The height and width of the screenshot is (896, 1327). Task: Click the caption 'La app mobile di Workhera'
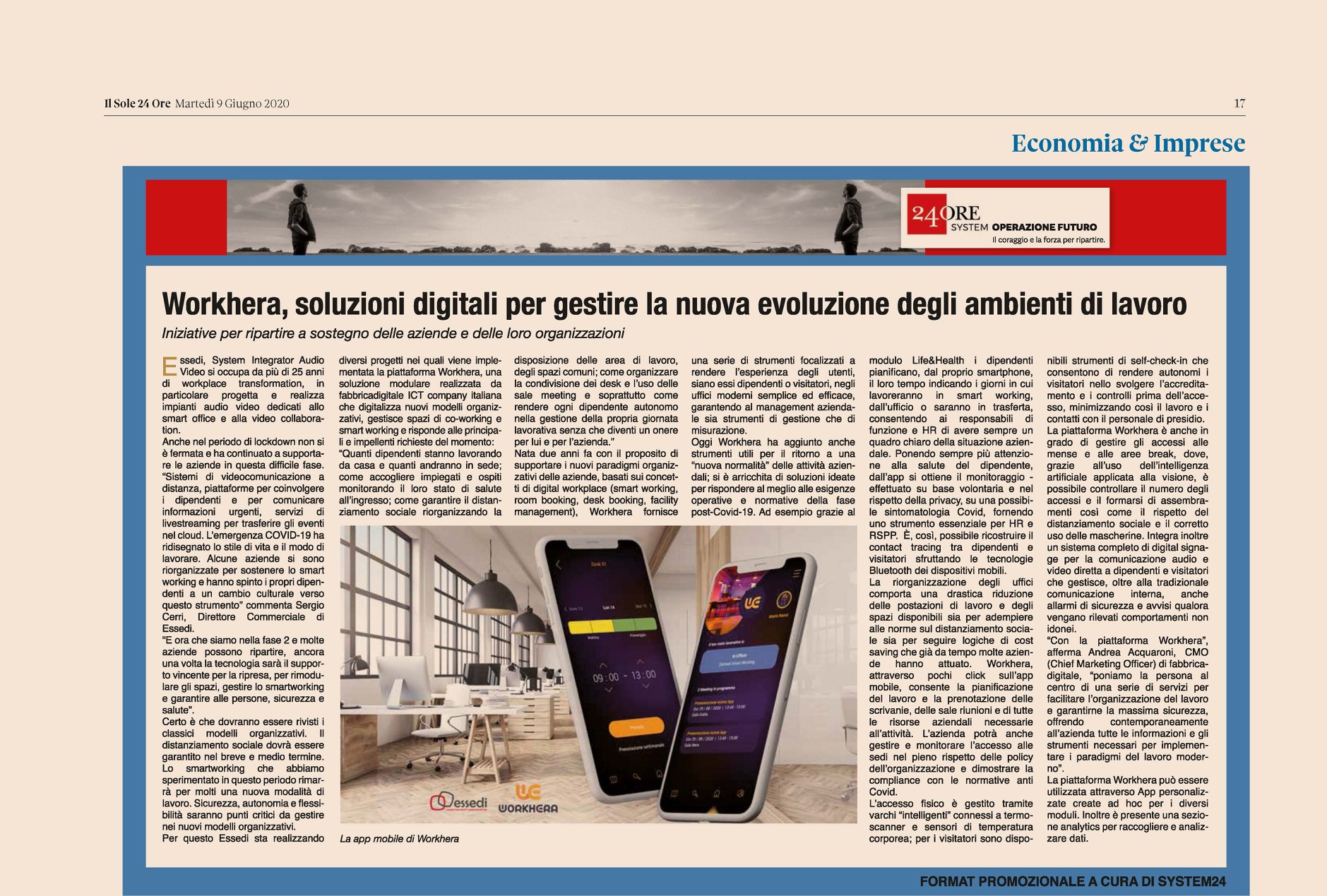pyautogui.click(x=400, y=839)
